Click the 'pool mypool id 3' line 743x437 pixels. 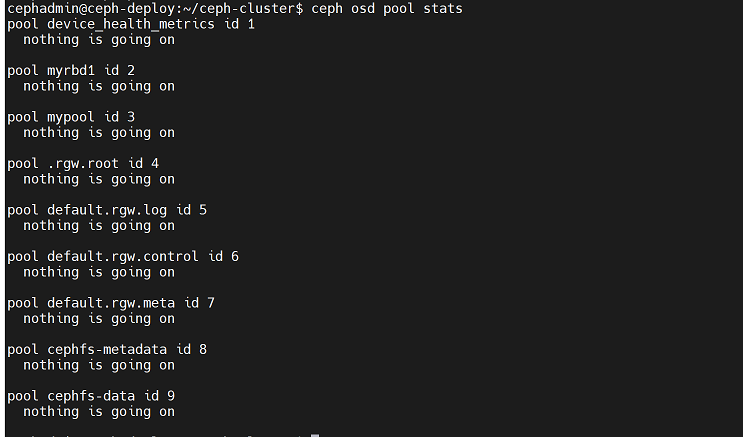click(85, 117)
